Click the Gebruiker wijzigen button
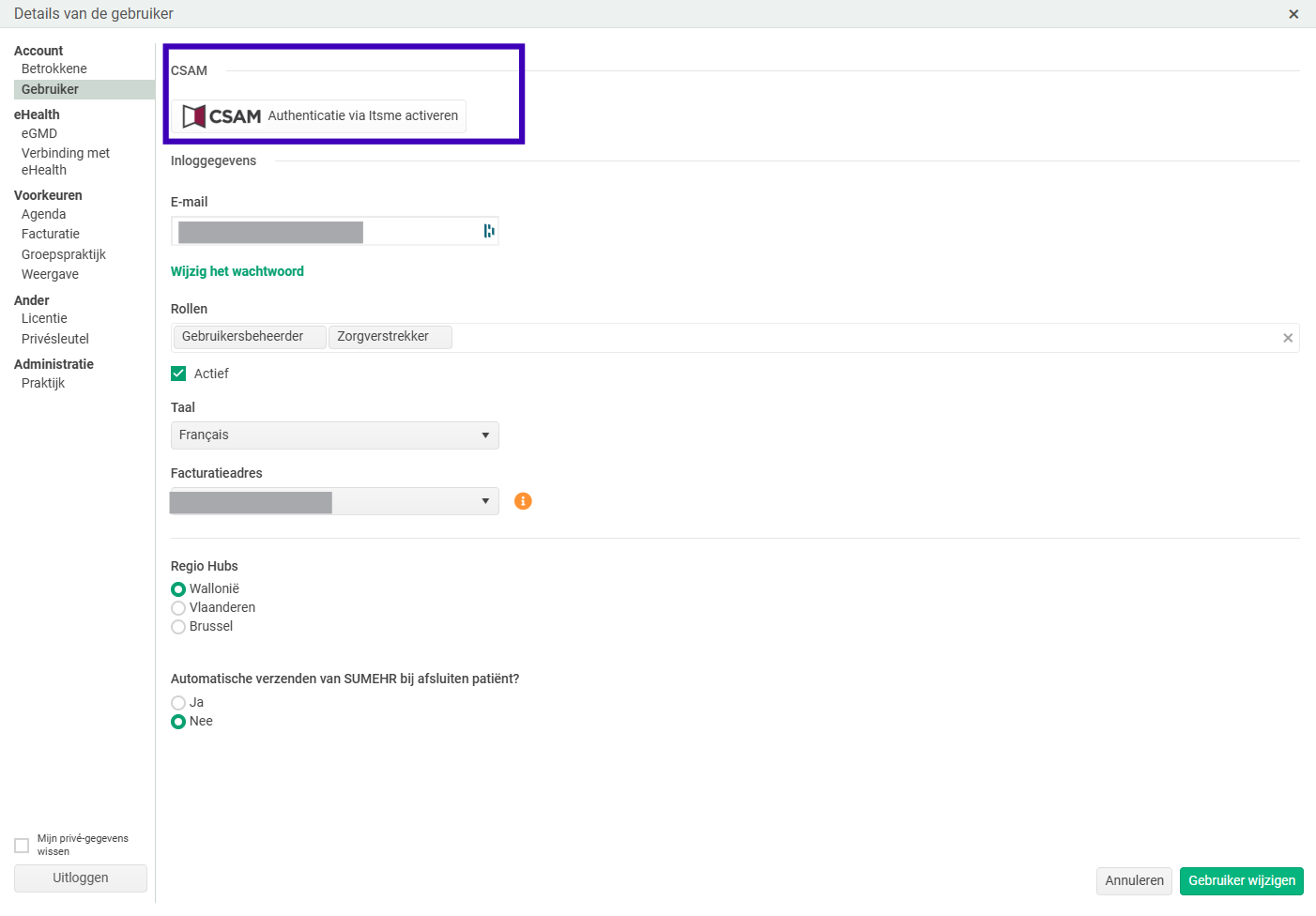Screen dimensions: 1316x916 (1241, 880)
